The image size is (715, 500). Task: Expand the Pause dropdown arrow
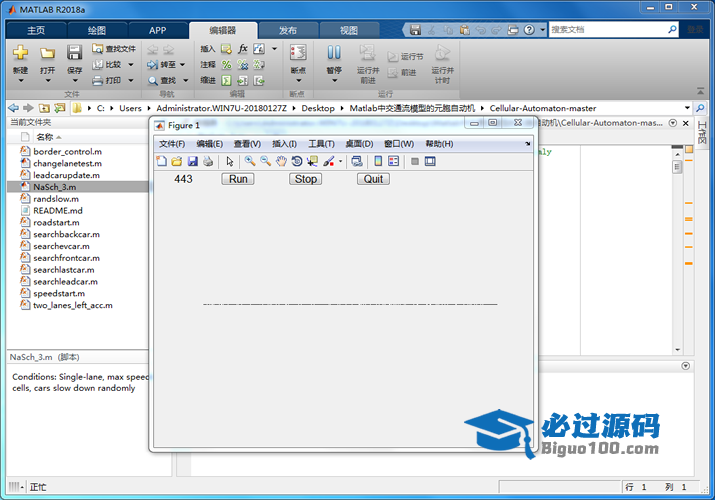click(x=334, y=81)
